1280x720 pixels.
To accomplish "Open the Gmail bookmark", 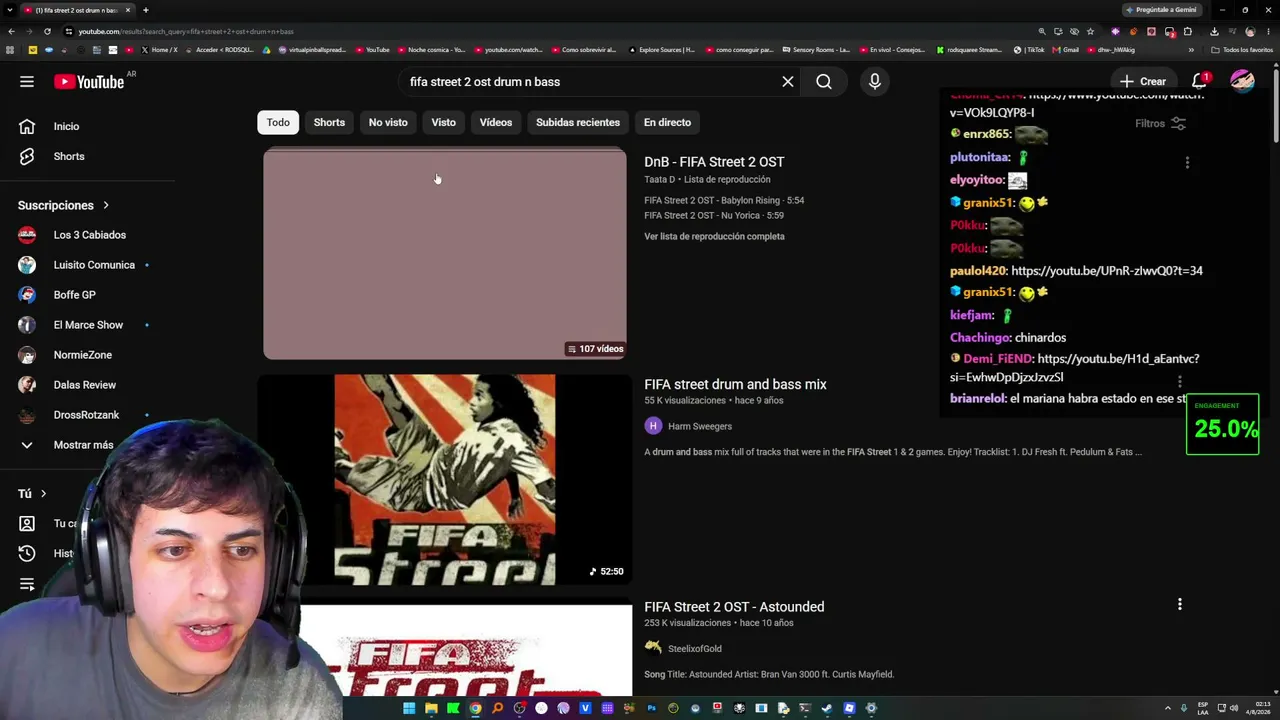I will [x=1064, y=50].
